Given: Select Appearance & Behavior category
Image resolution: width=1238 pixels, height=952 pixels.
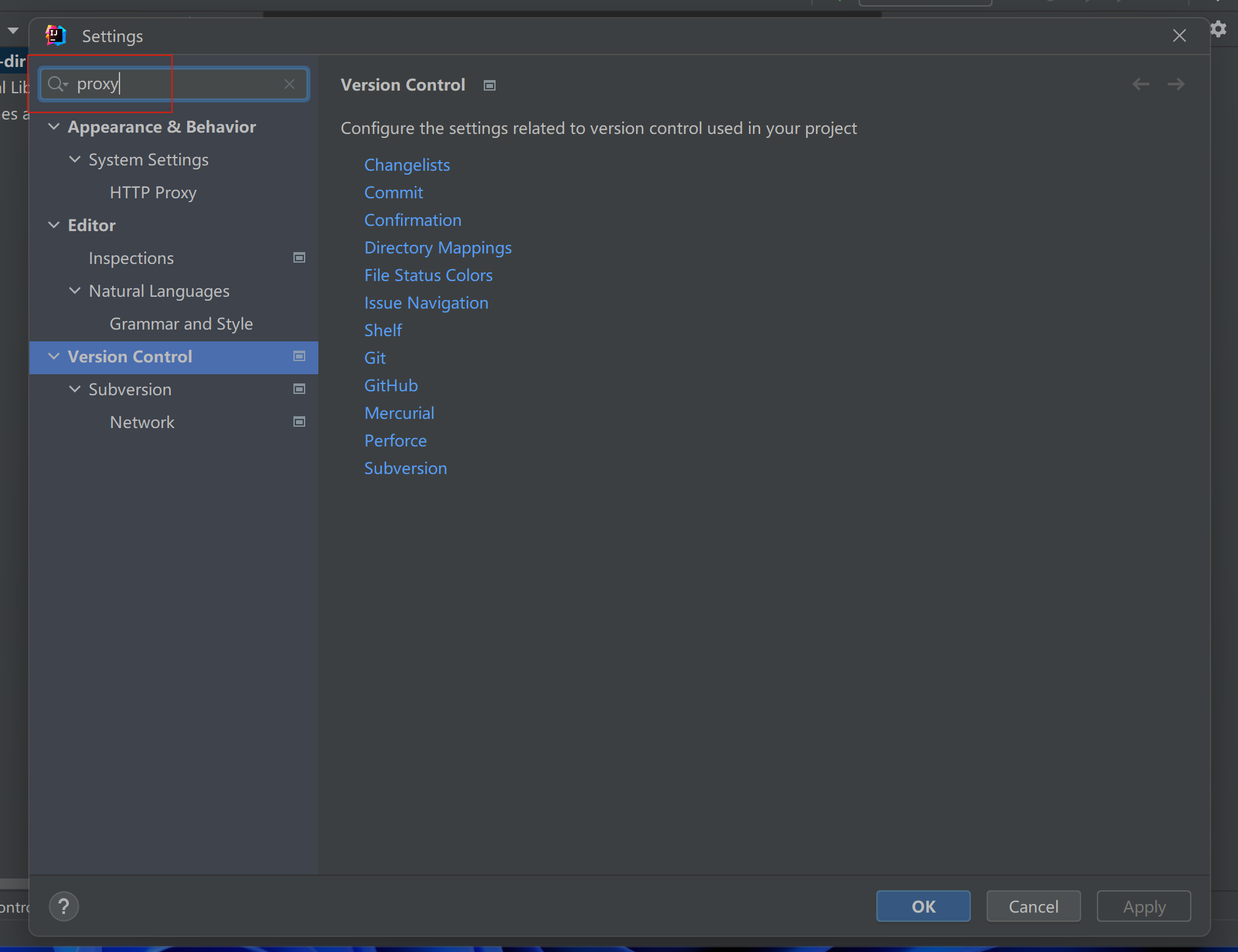Looking at the screenshot, I should click(x=161, y=127).
